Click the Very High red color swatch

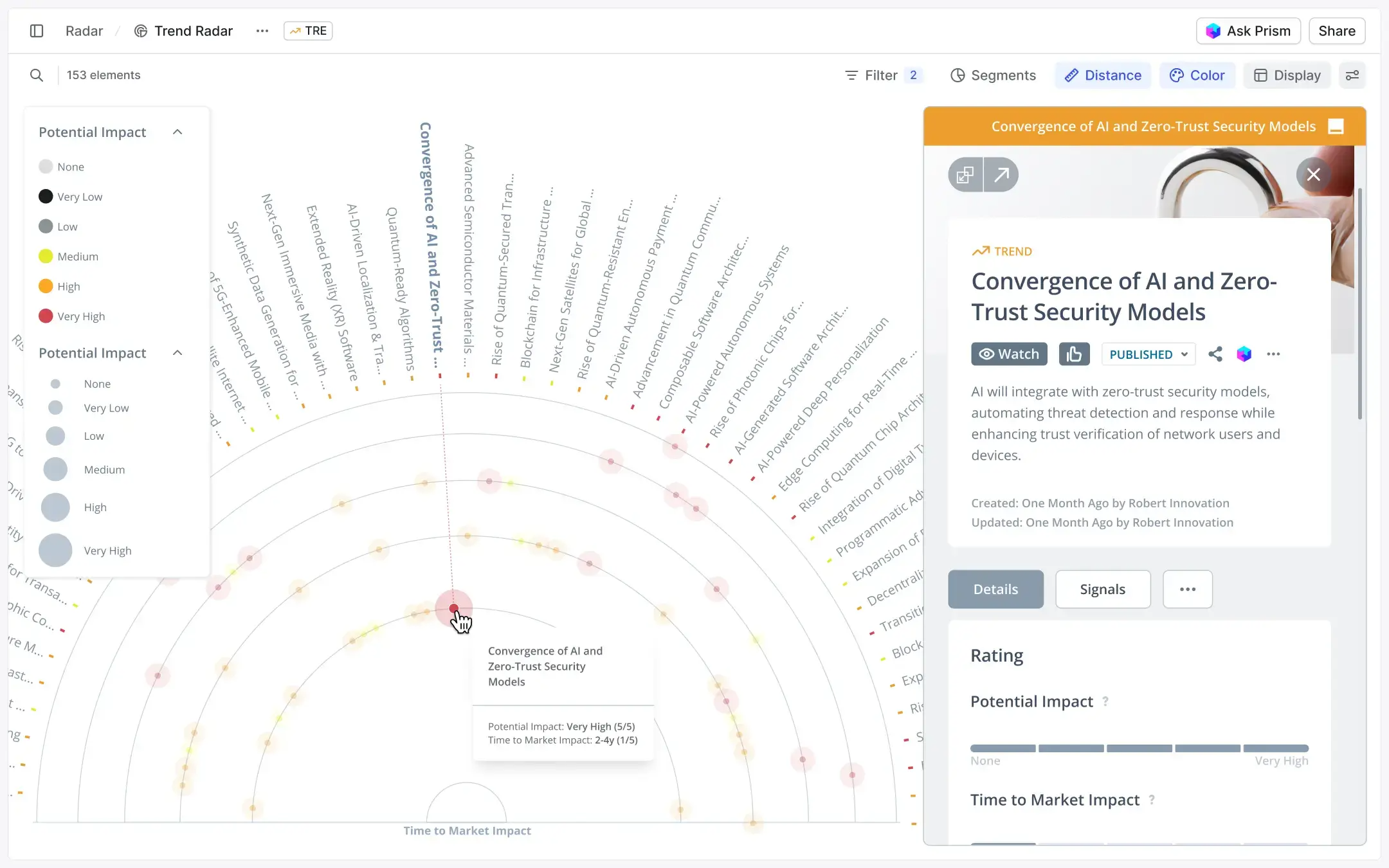[46, 316]
